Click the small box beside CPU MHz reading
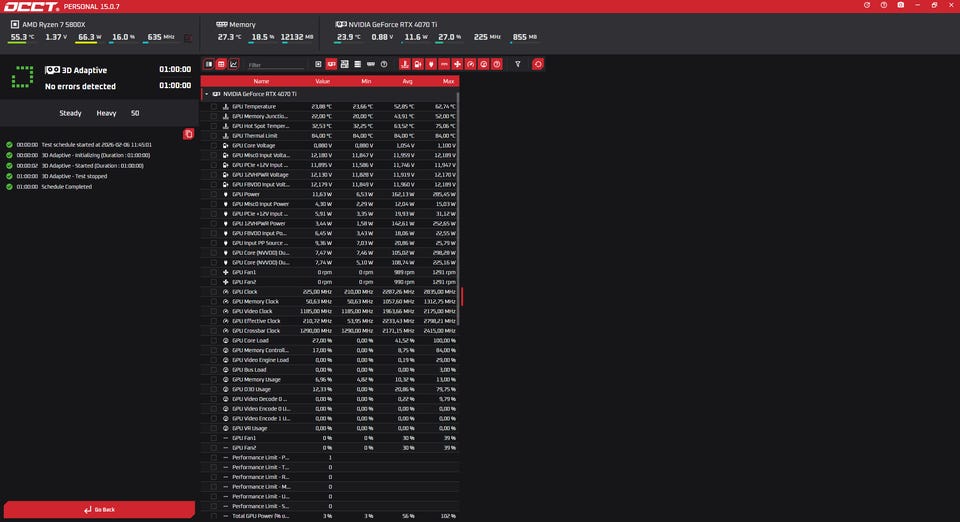 [188, 38]
